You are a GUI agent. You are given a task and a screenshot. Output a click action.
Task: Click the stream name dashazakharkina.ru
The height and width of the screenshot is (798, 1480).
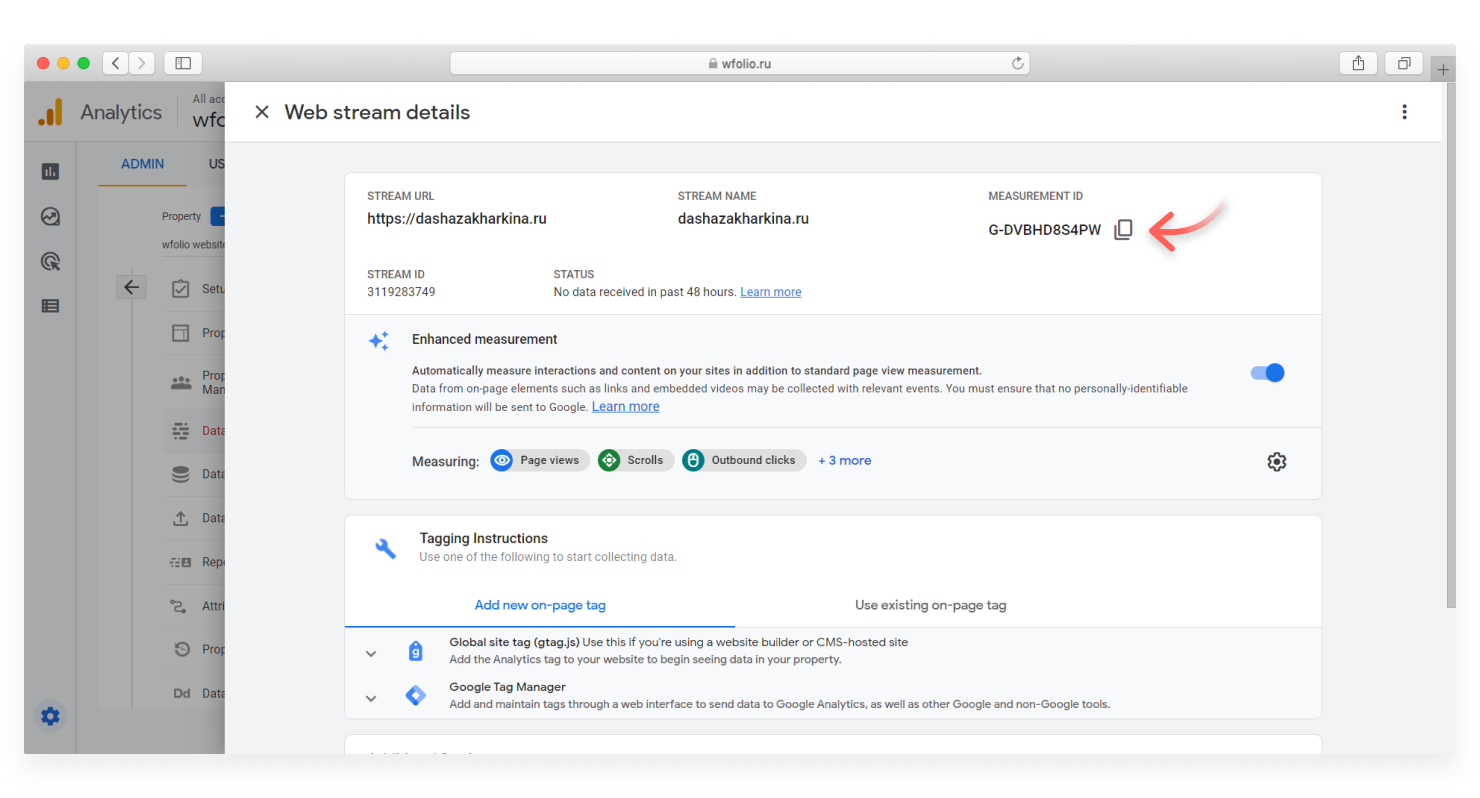point(743,218)
